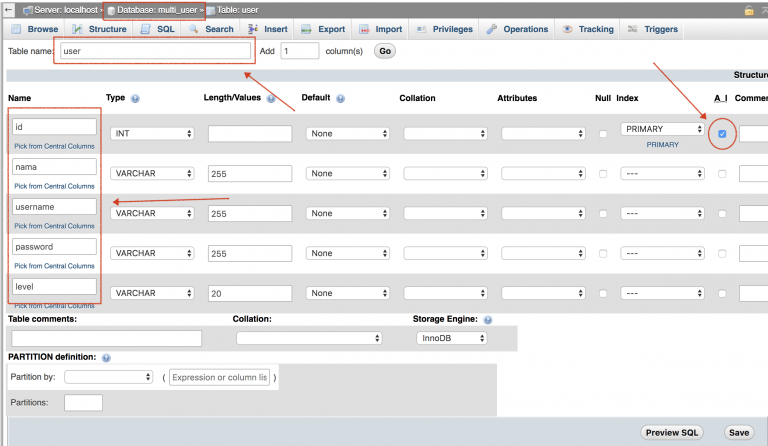Click the Operations wrench icon

[491, 29]
